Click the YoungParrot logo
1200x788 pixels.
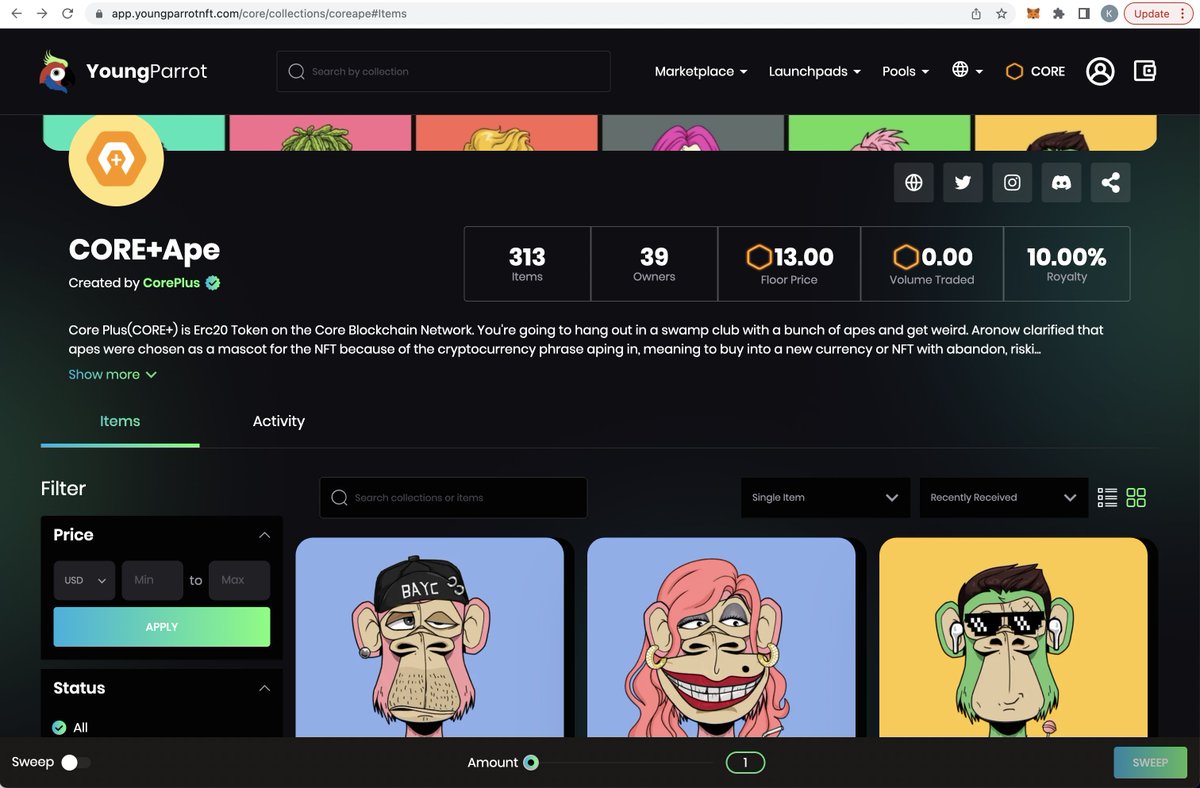[x=122, y=71]
